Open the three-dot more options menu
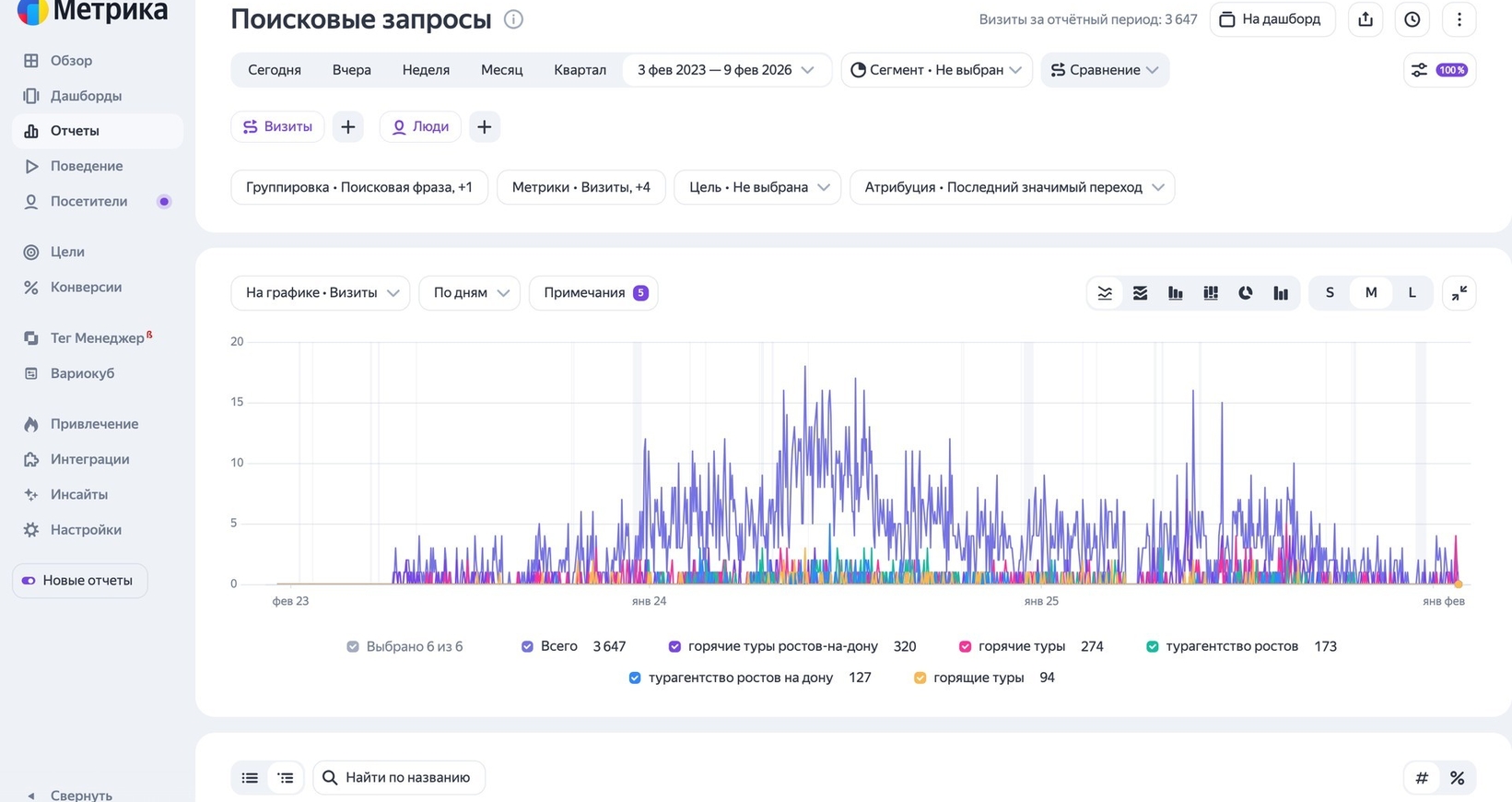Image resolution: width=1512 pixels, height=802 pixels. coord(1459,19)
